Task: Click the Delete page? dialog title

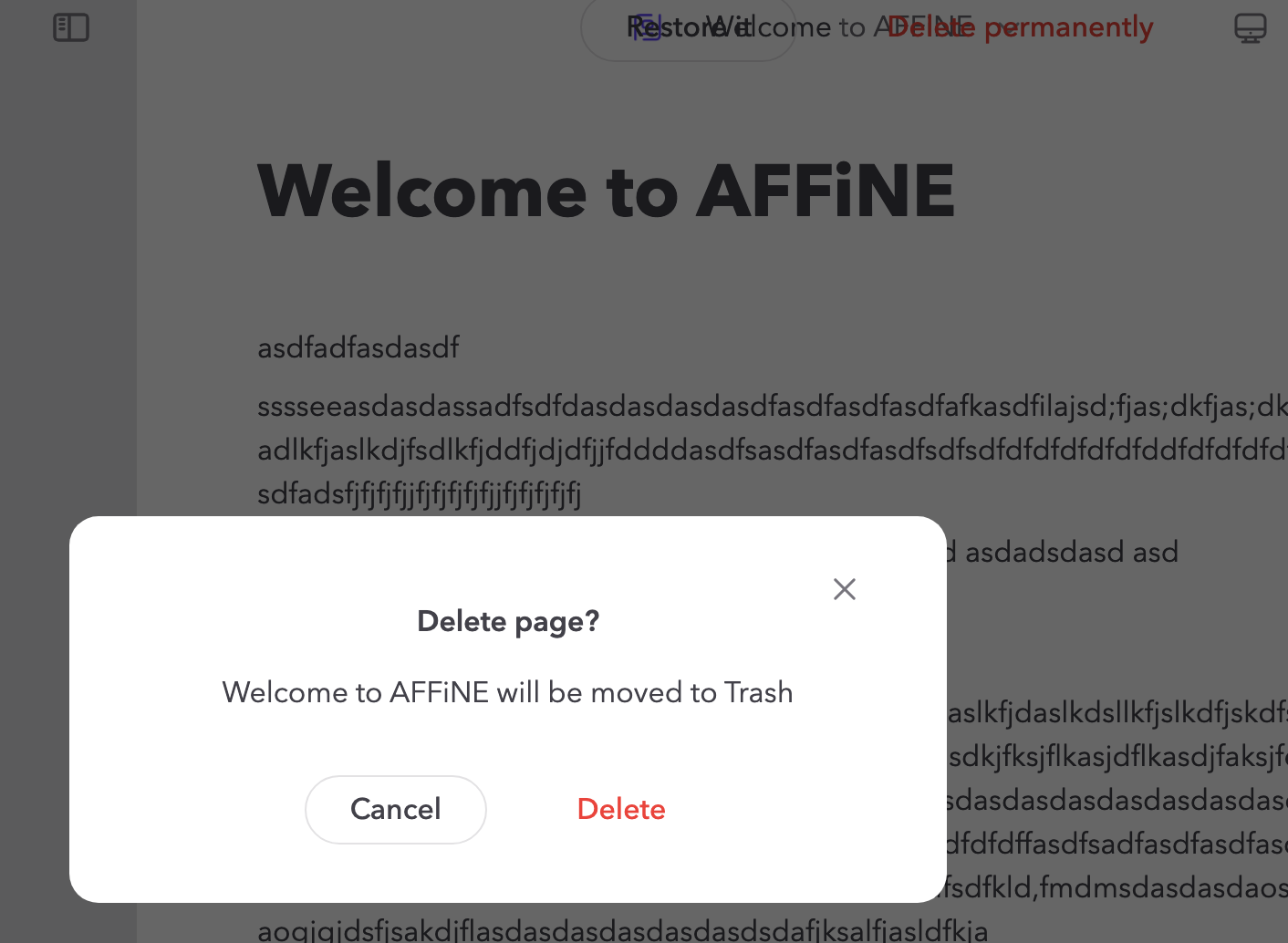Action: (508, 621)
